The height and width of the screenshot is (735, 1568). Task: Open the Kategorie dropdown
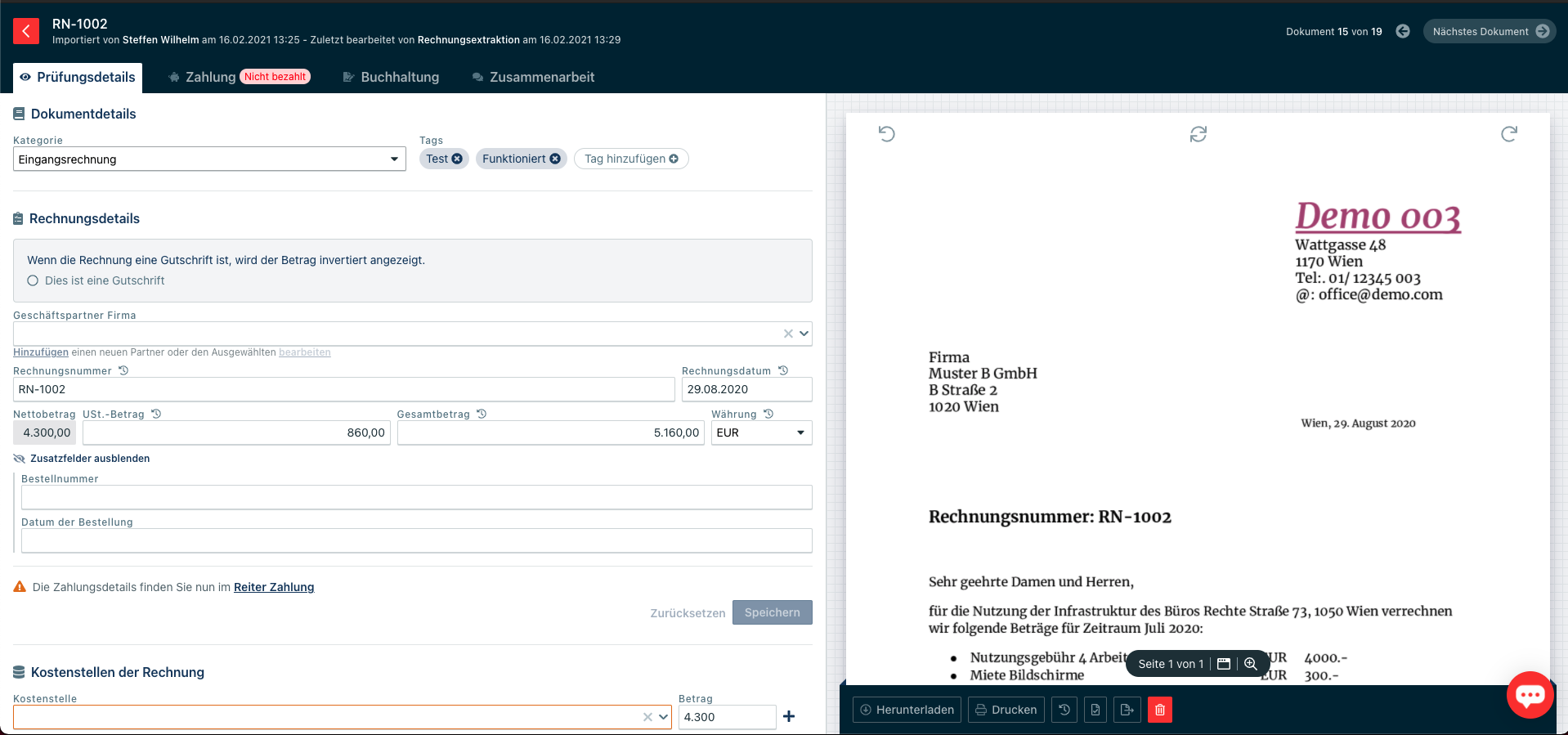point(209,159)
